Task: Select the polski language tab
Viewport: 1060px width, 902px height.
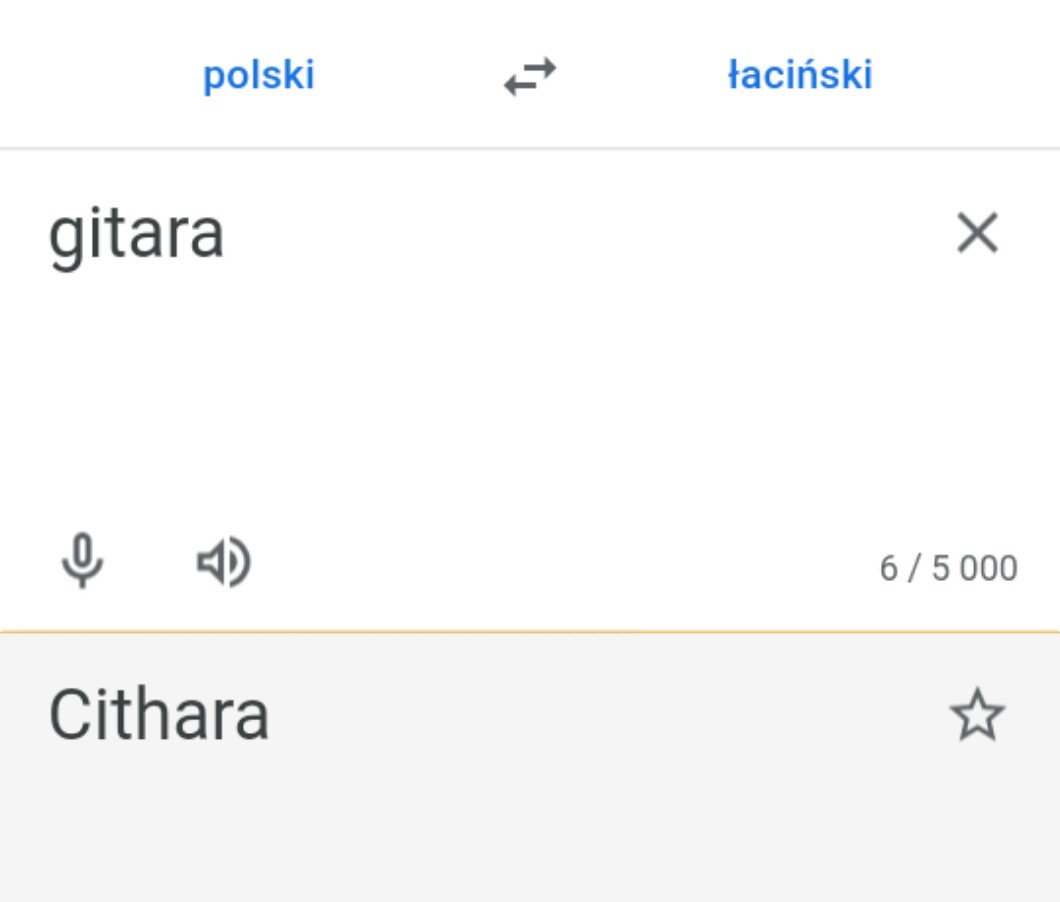Action: 259,76
